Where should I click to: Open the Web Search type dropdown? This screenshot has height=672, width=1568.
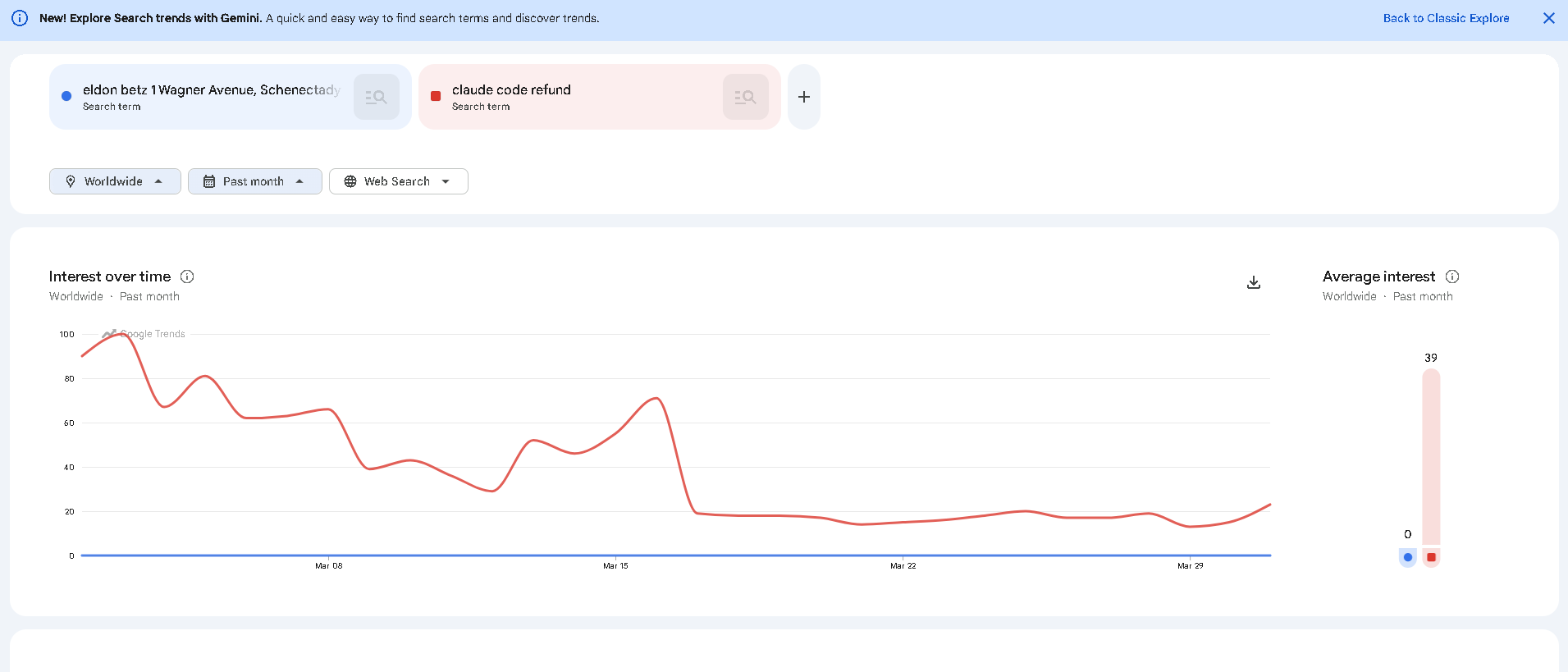click(398, 181)
